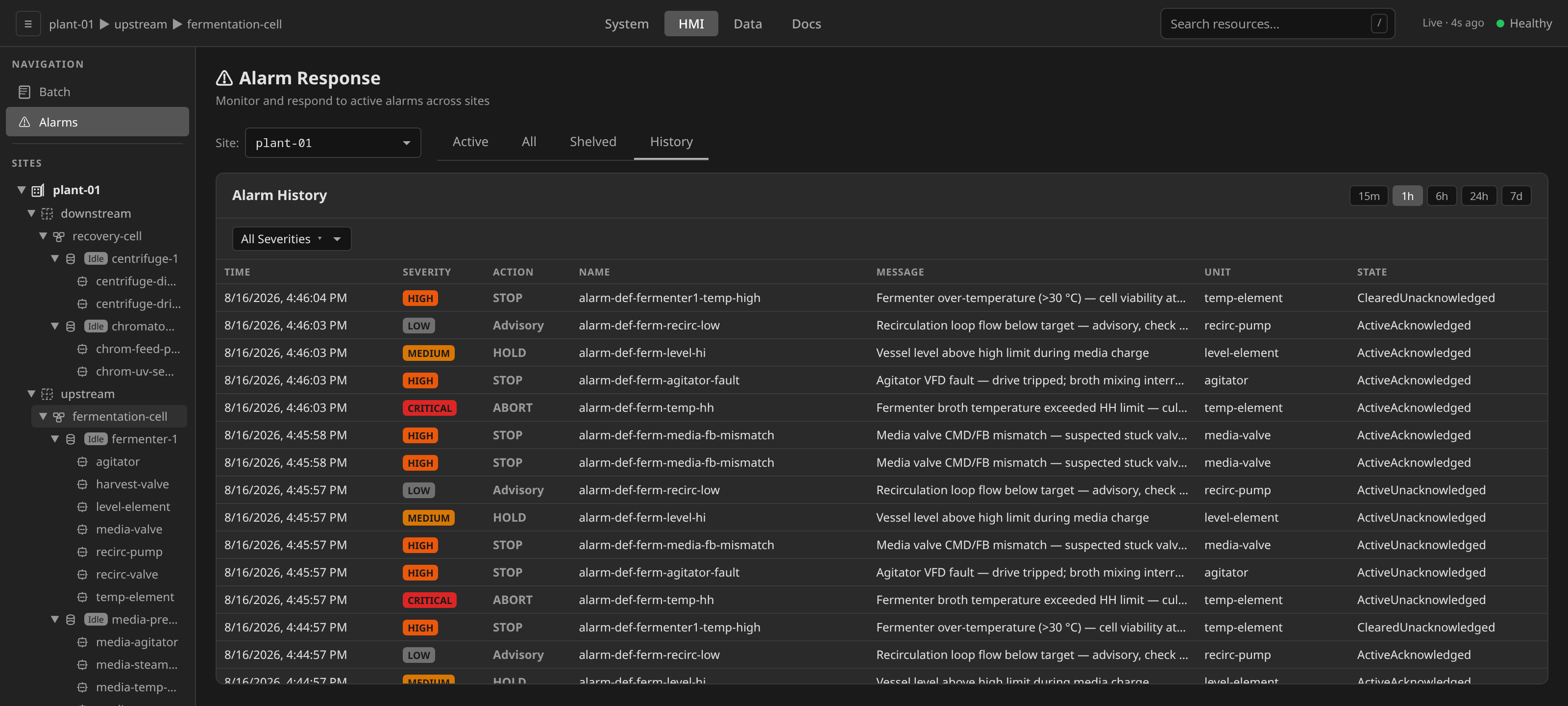The image size is (1568, 706).
Task: Click the chrom-feed-p... module icon
Action: [82, 349]
